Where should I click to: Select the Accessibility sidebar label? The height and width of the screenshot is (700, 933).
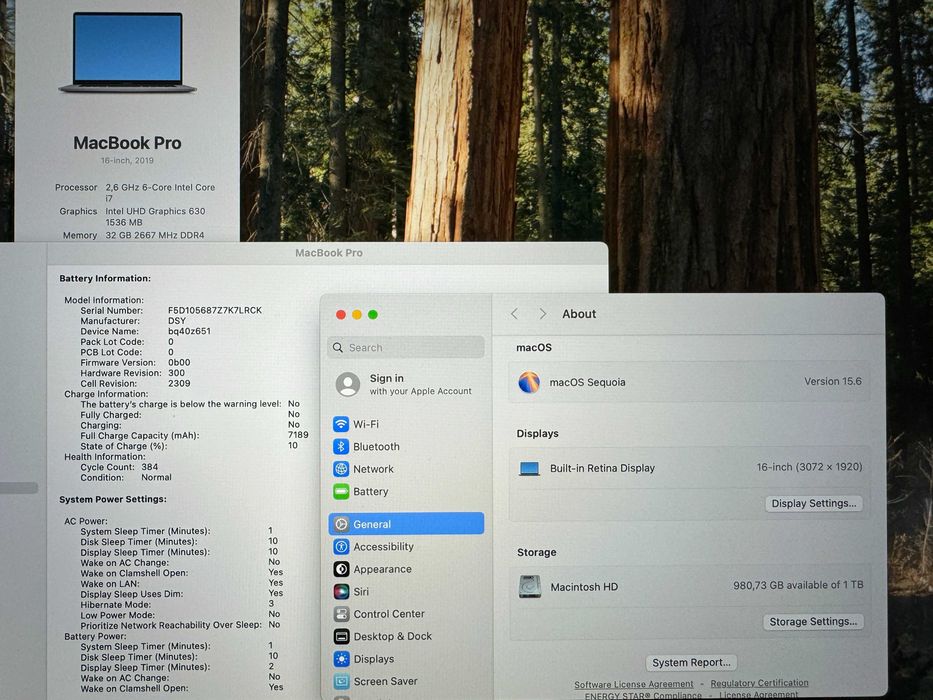pyautogui.click(x=383, y=546)
